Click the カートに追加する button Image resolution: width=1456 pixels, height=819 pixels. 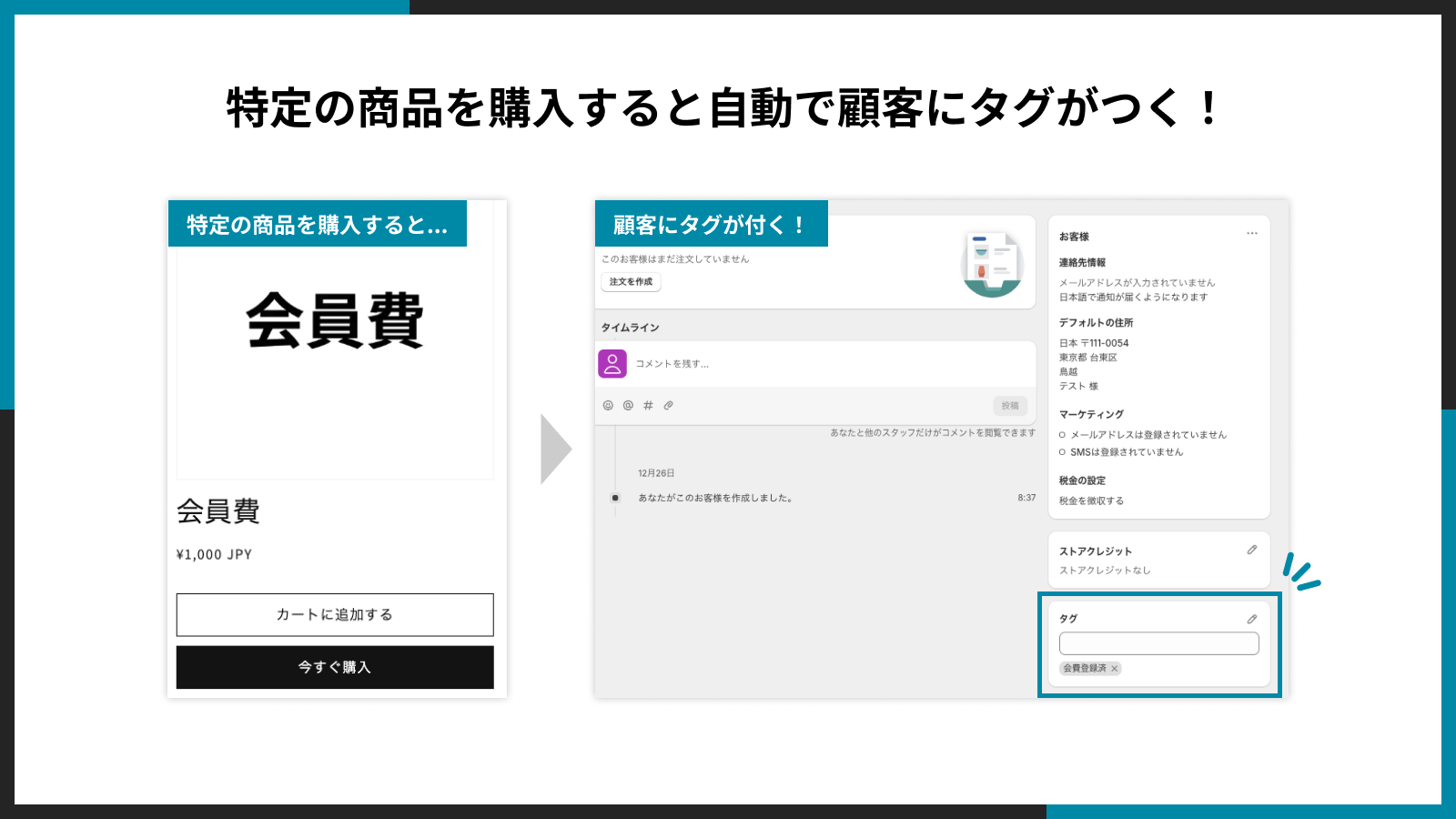tap(334, 614)
